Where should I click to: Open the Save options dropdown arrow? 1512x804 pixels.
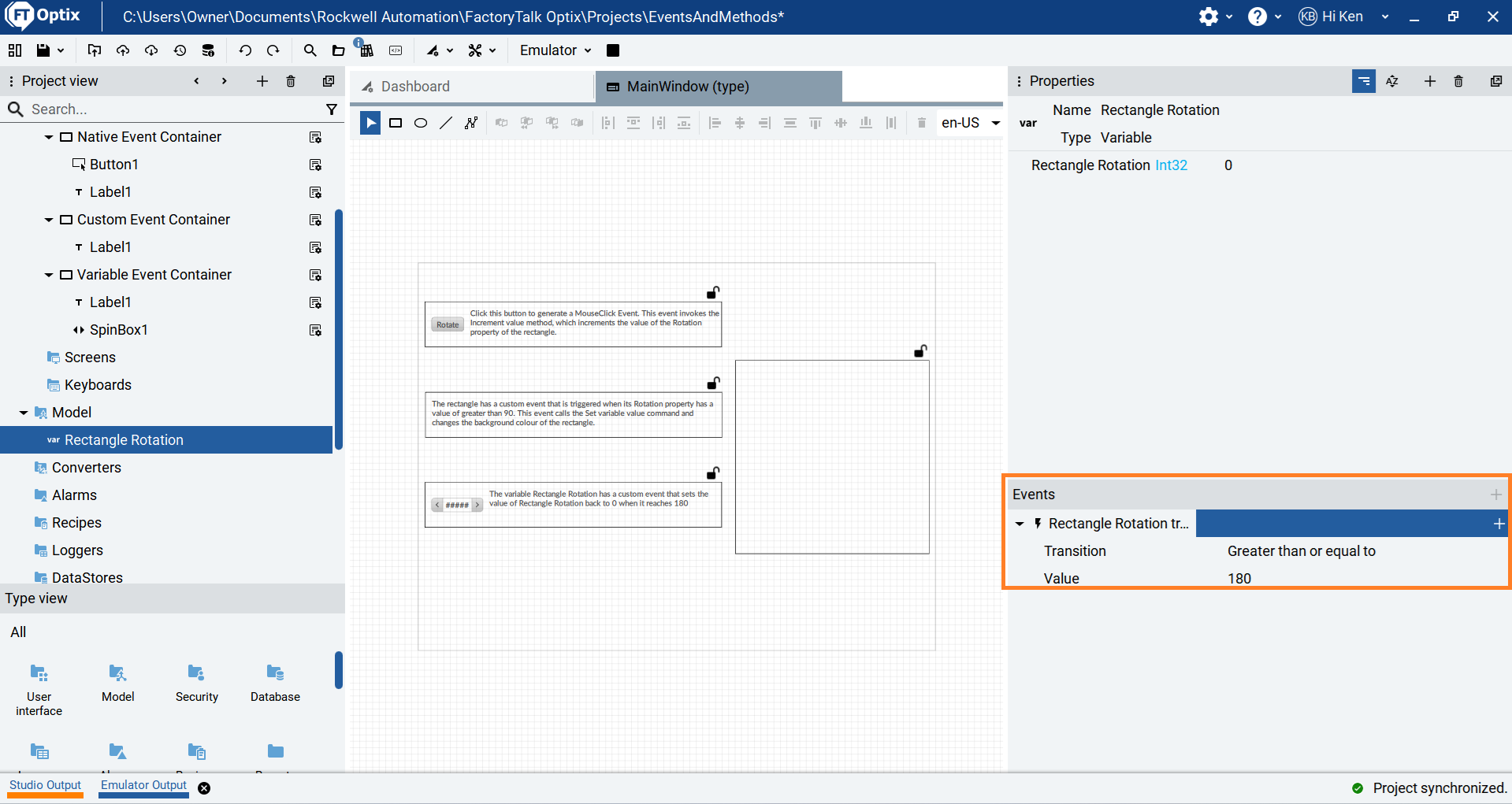point(61,50)
